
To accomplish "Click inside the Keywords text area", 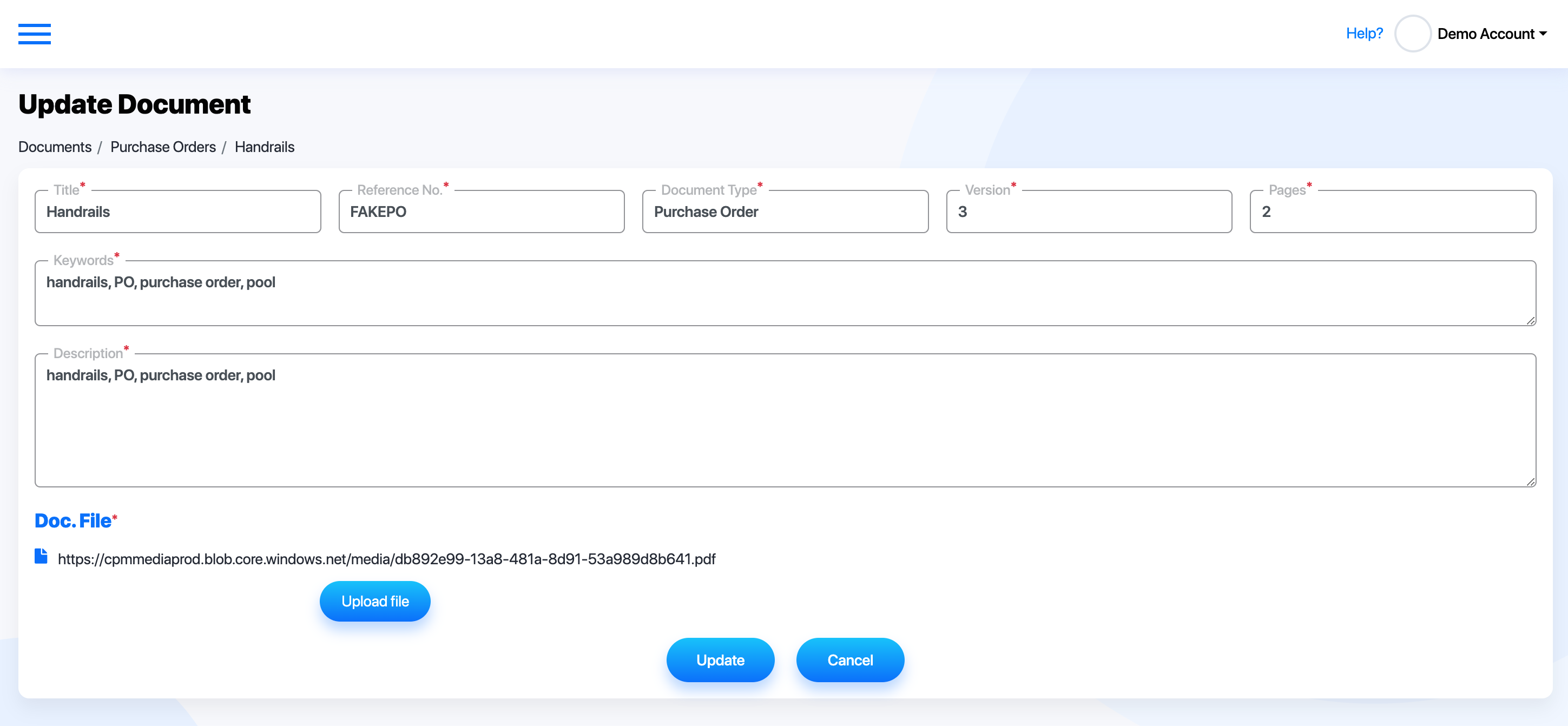I will point(785,293).
